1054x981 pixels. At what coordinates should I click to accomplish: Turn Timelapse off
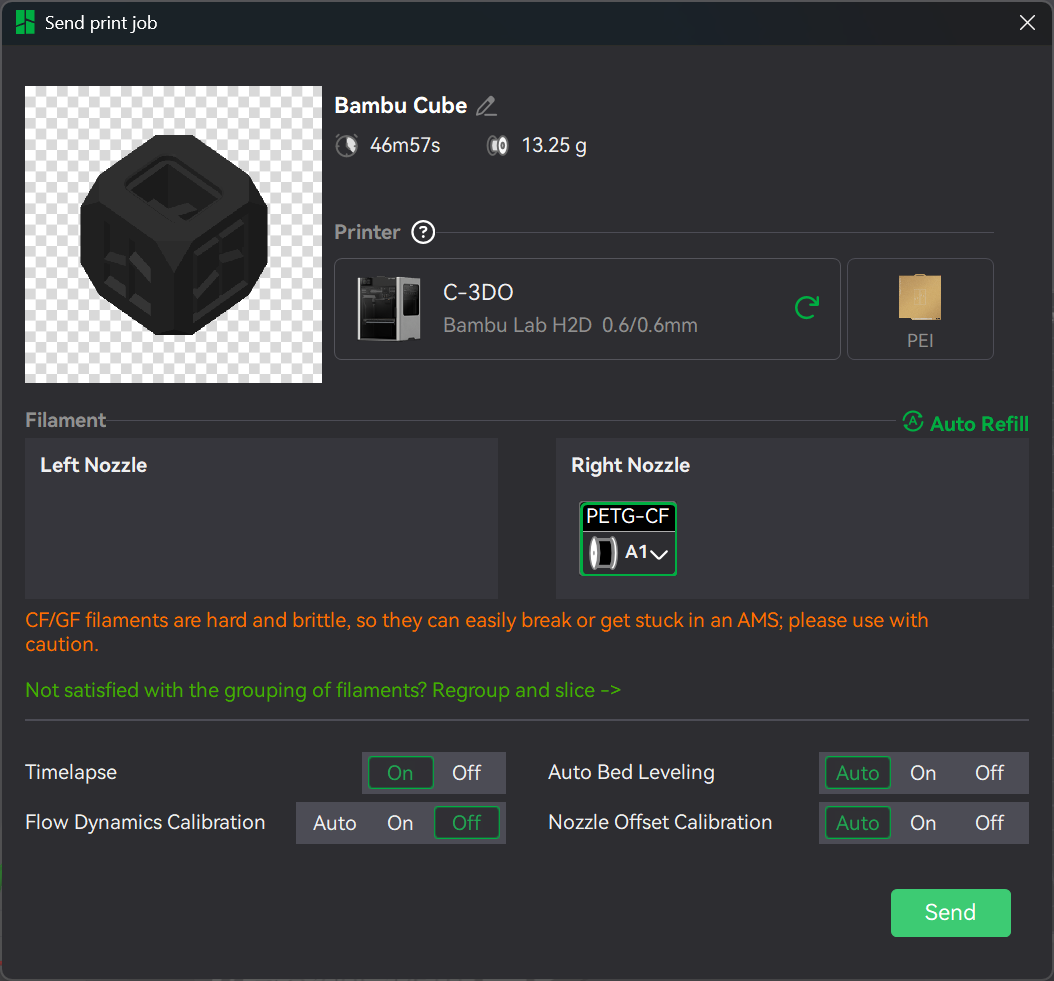point(466,773)
